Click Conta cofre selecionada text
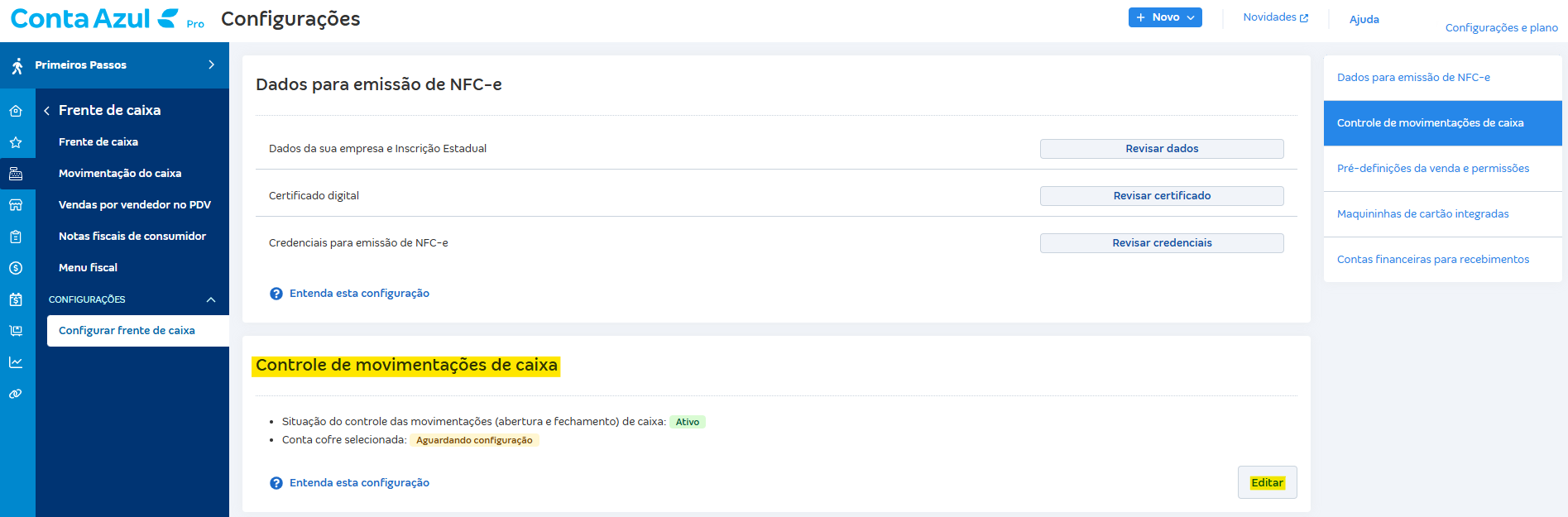 [344, 440]
